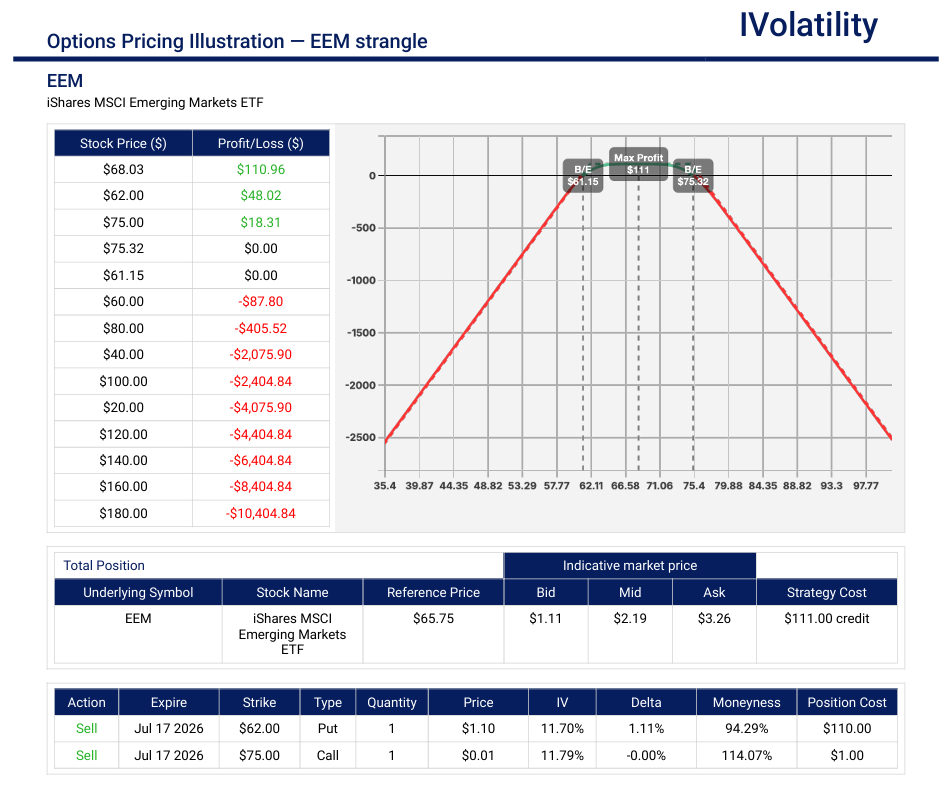Image resolution: width=950 pixels, height=785 pixels.
Task: Select the $1.10 option price
Action: (x=478, y=729)
